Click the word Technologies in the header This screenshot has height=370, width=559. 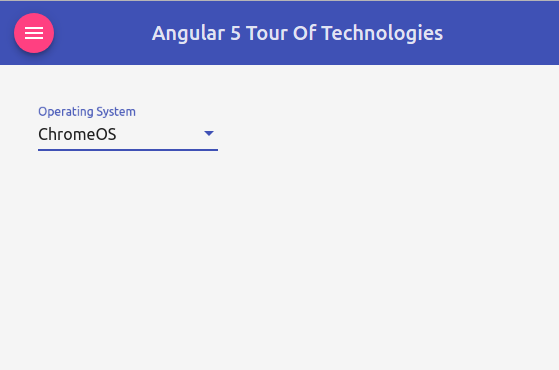pos(382,33)
